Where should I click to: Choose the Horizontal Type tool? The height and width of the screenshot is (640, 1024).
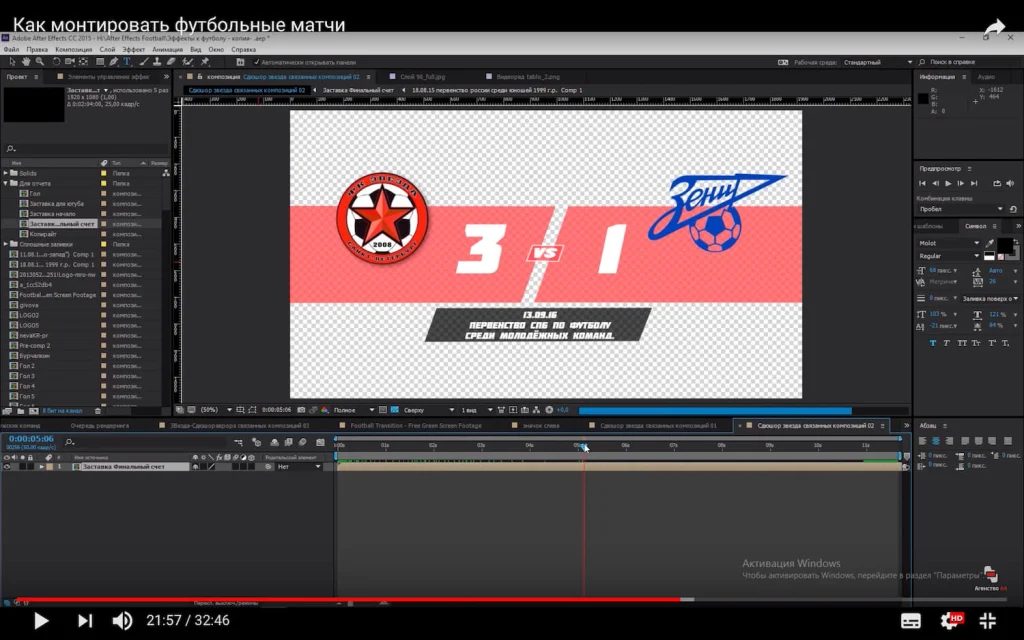[126, 62]
